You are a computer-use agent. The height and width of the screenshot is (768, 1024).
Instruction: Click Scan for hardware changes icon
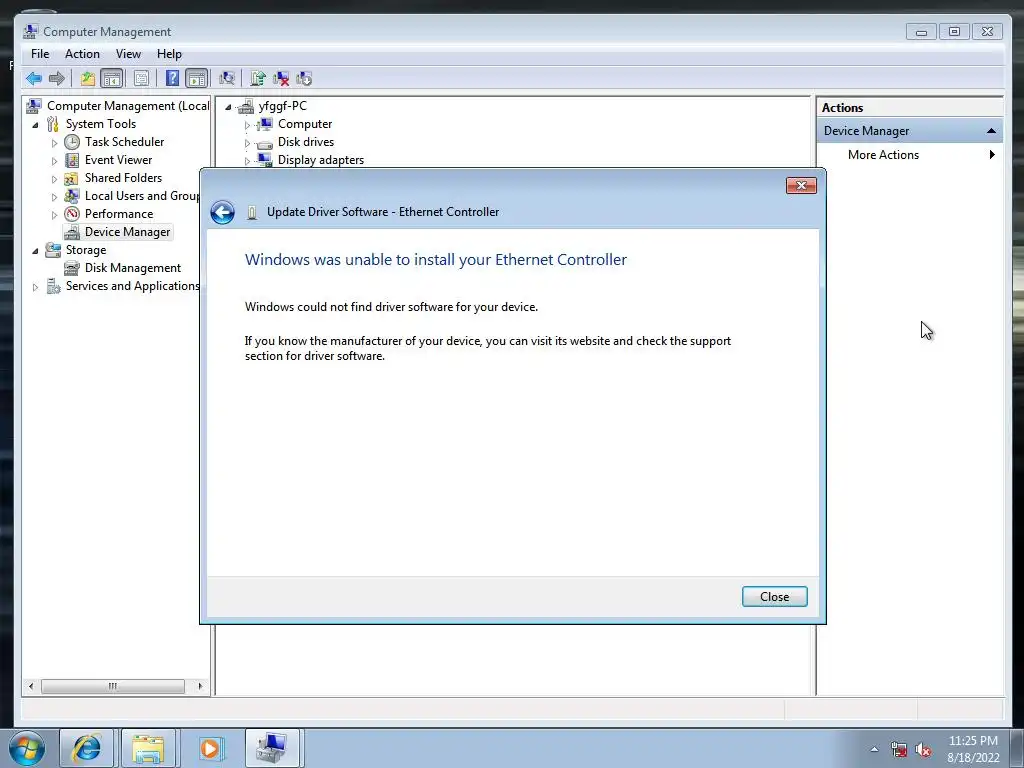point(227,79)
